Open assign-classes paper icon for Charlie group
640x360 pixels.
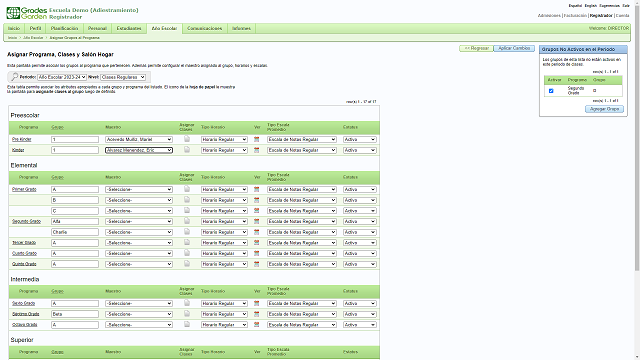point(187,231)
